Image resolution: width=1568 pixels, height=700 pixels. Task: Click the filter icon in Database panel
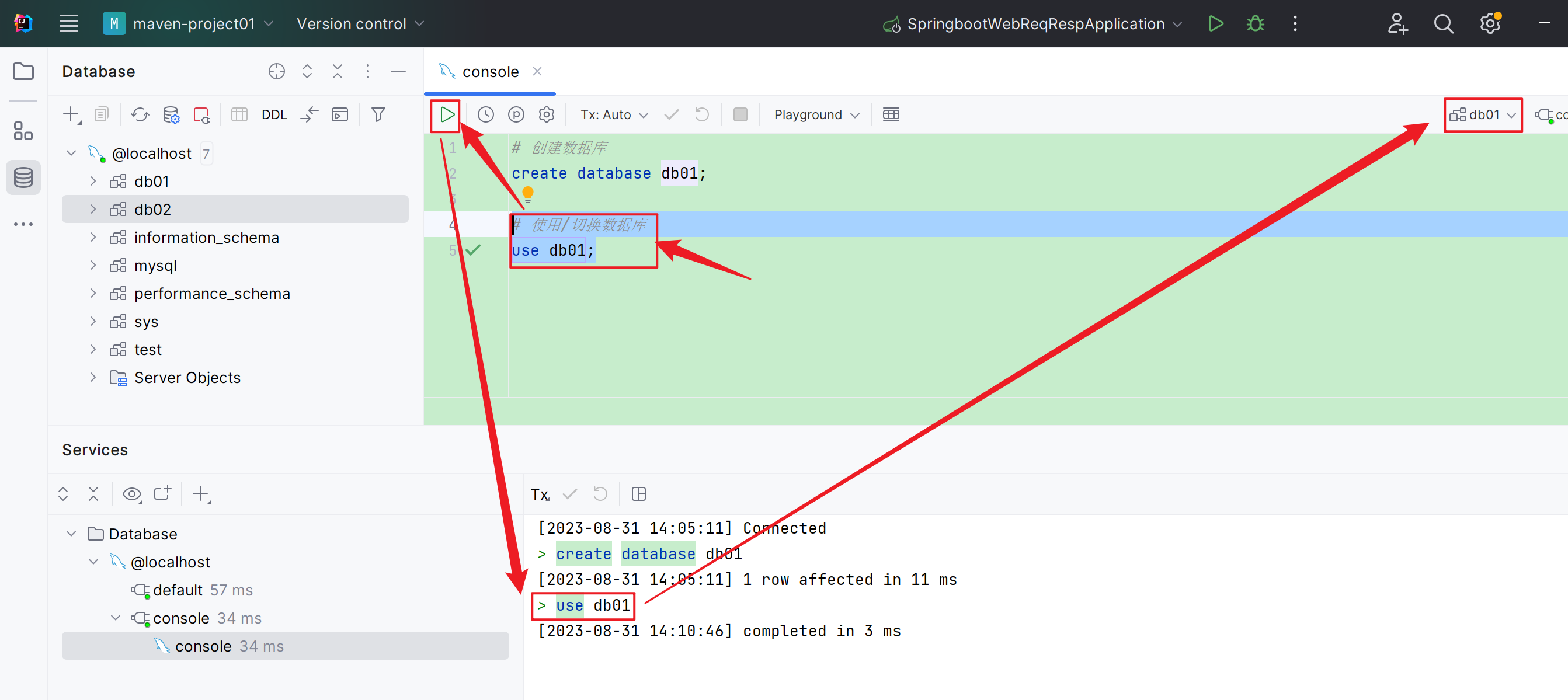378,114
